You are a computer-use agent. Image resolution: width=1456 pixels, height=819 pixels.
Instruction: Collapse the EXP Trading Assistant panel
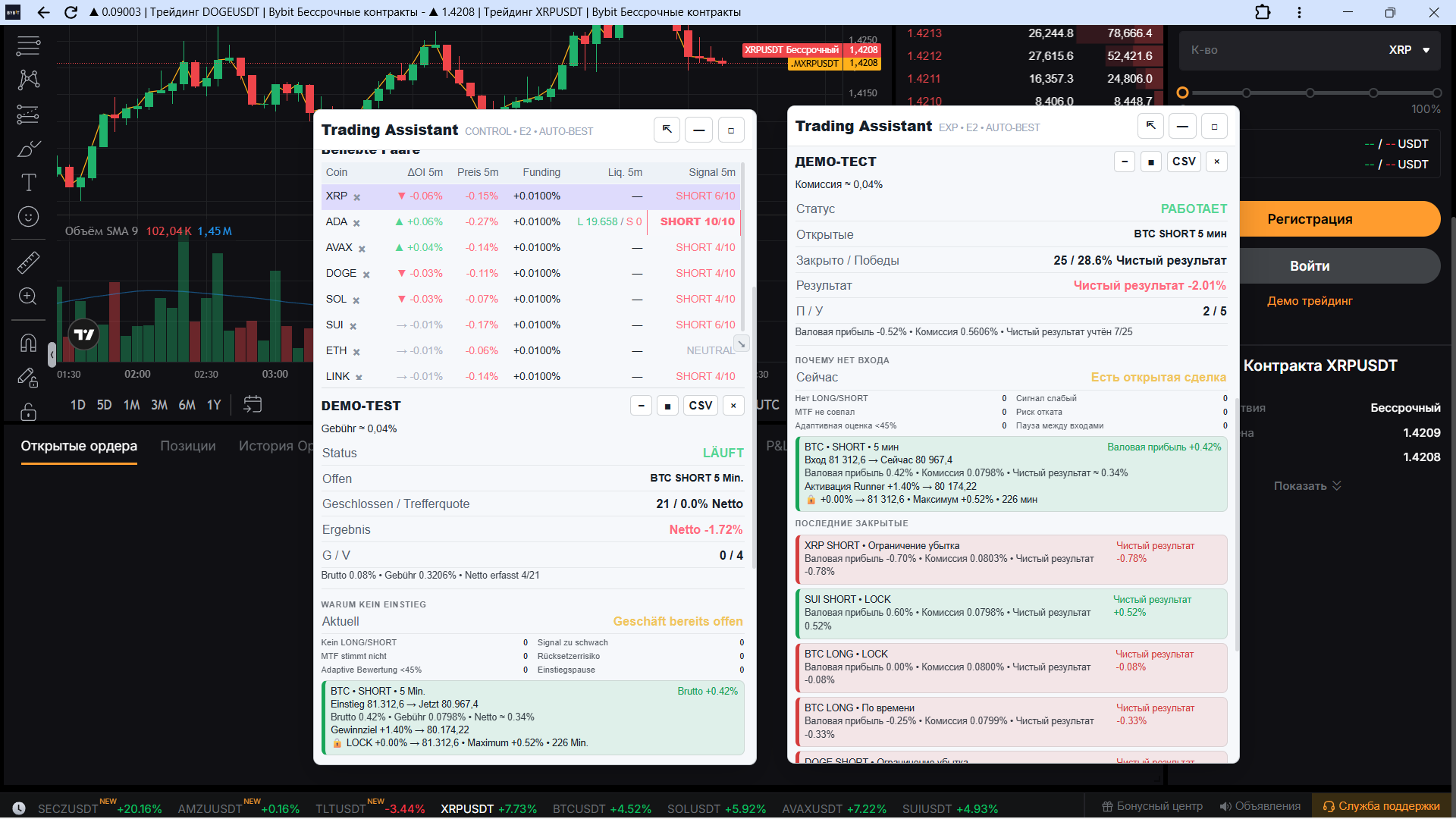[x=1182, y=126]
